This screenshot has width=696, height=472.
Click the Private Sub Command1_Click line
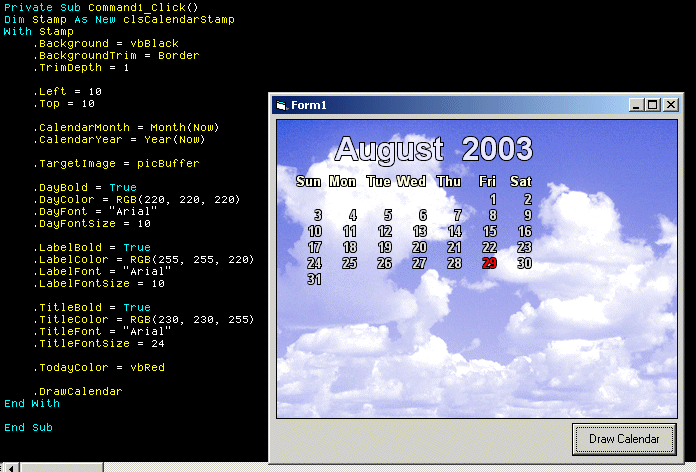pyautogui.click(x=101, y=7)
